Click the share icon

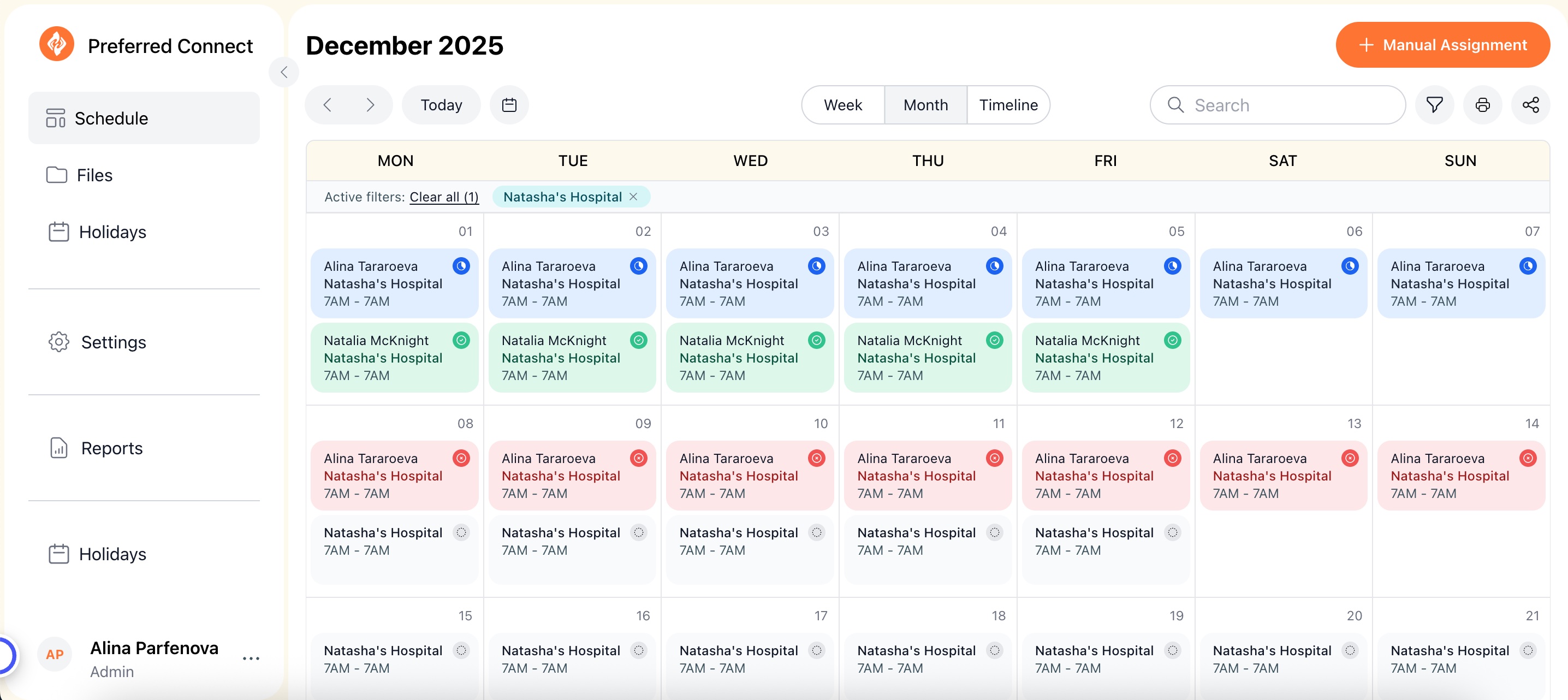pos(1531,105)
